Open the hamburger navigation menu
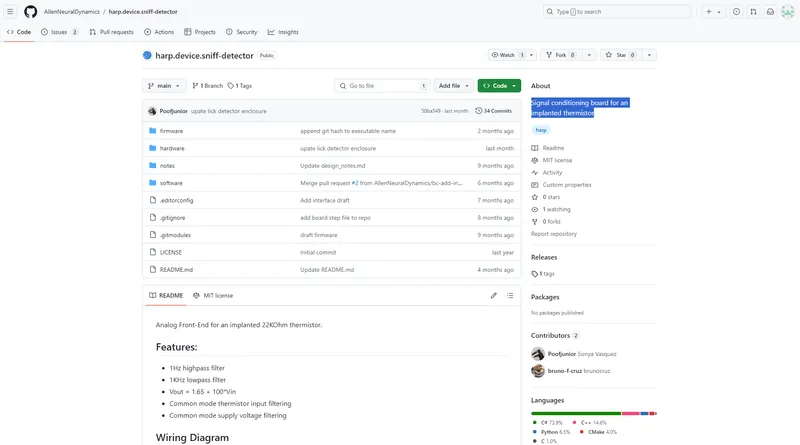 (x=10, y=11)
